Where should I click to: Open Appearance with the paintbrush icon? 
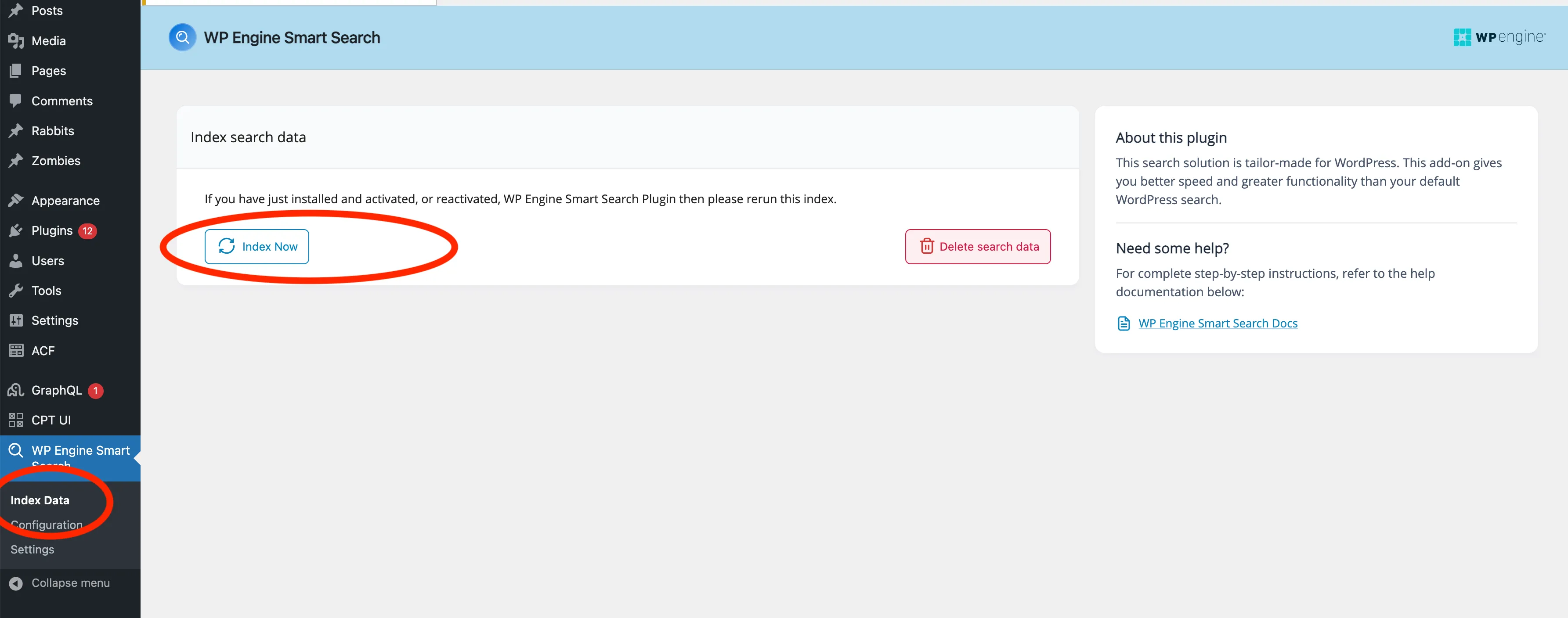tap(16, 200)
